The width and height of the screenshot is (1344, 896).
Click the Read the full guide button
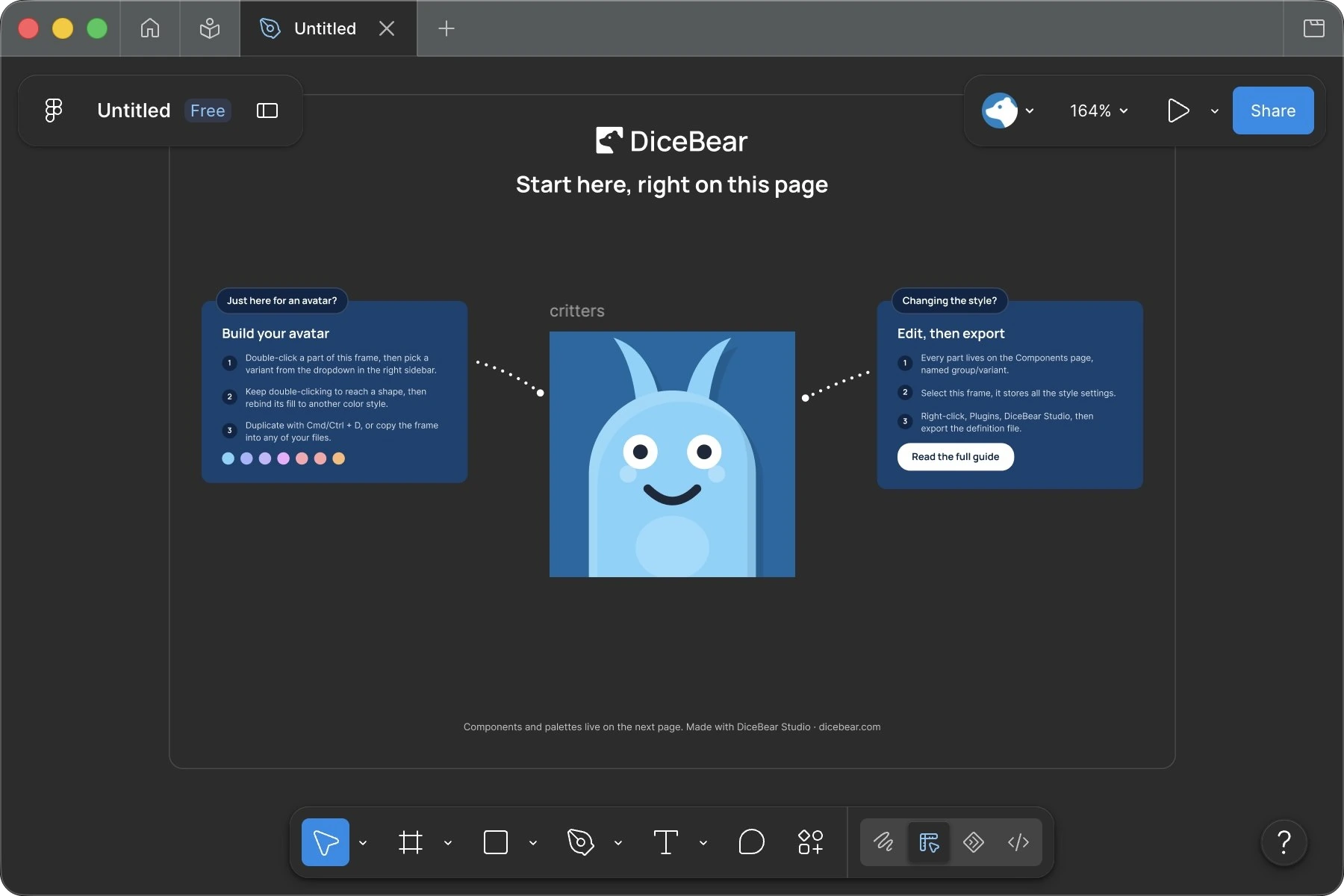956,457
